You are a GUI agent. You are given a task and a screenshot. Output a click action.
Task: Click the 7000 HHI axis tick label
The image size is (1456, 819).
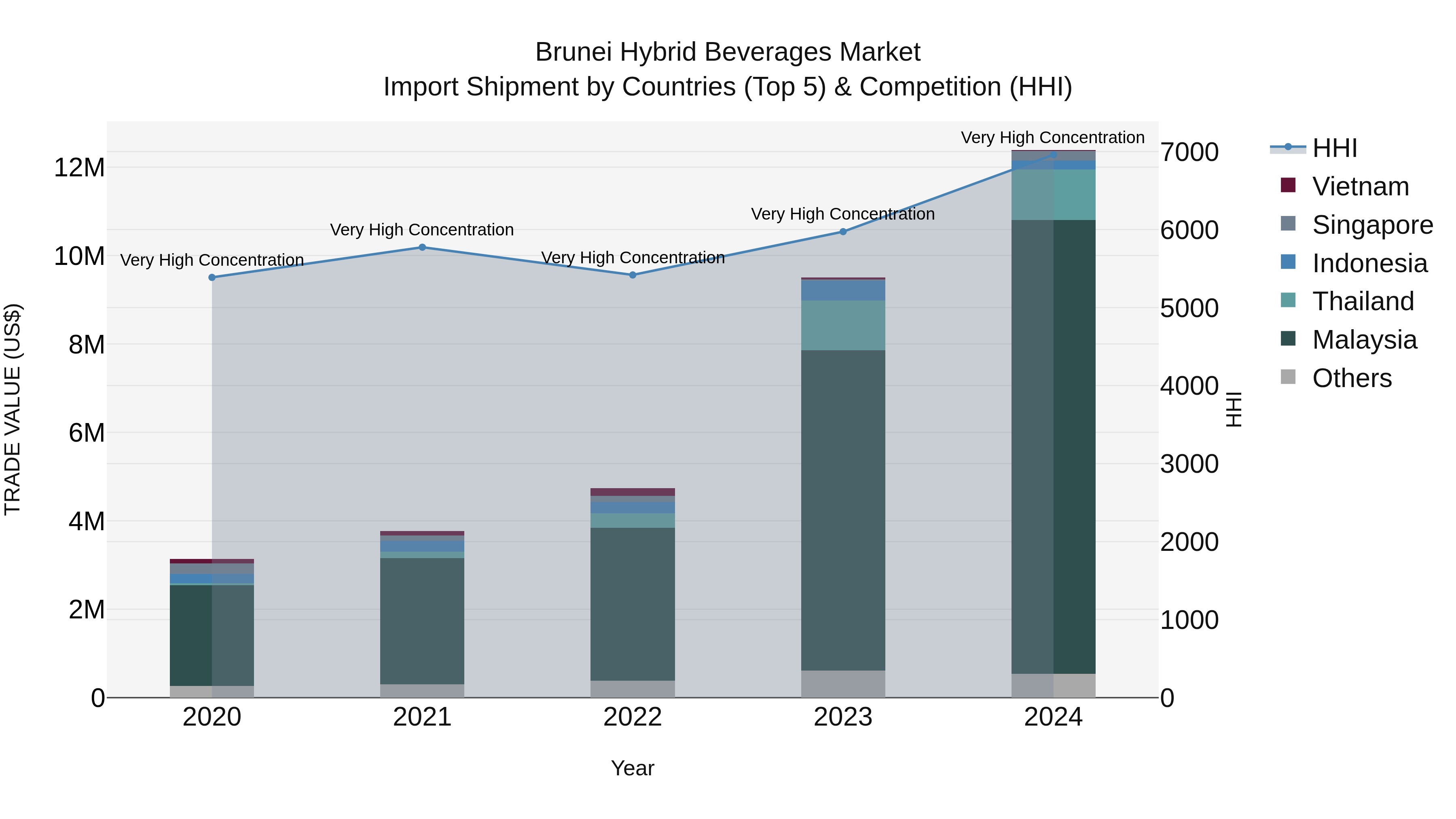pos(1189,152)
